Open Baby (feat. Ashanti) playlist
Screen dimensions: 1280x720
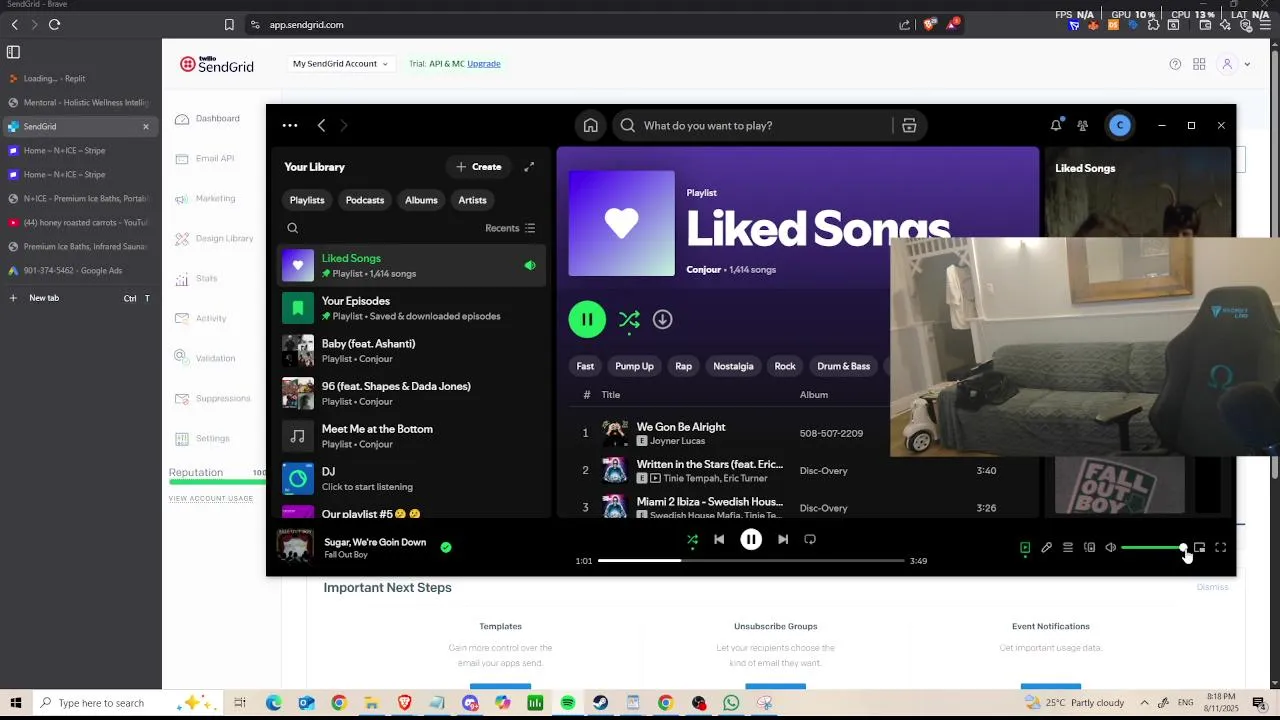411,351
